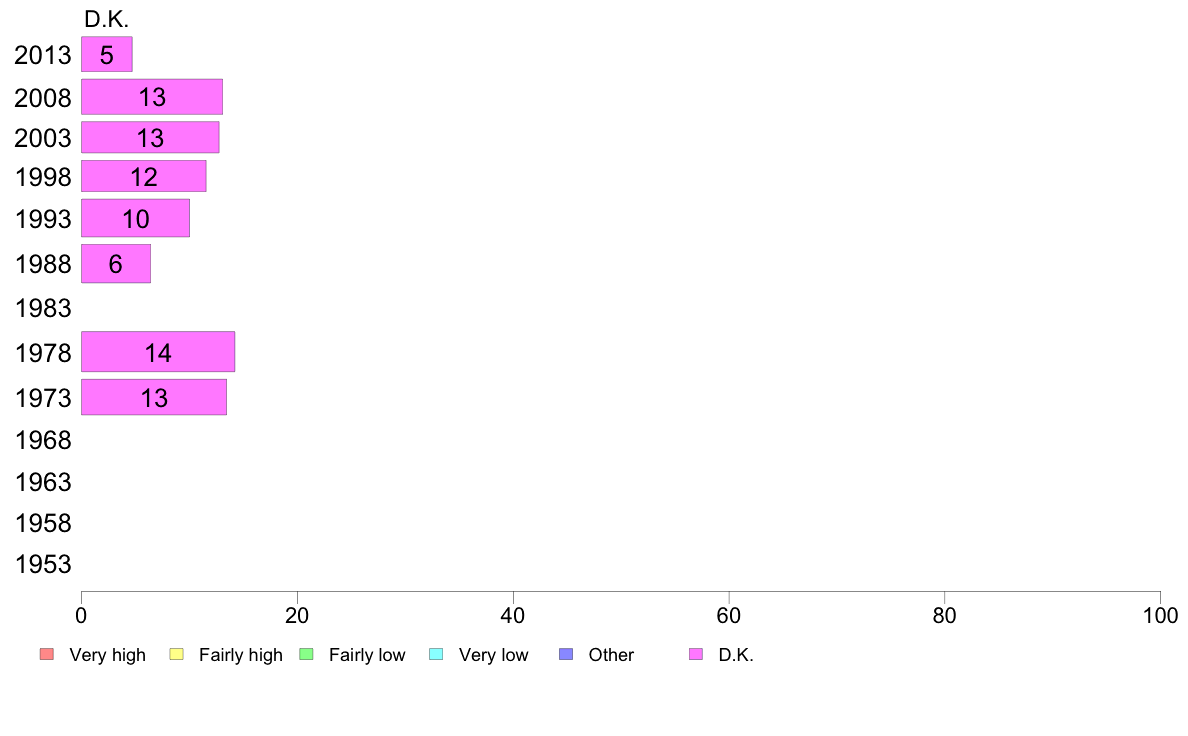Select the 1988 bar showing 6
This screenshot has width=1188, height=736.
pos(116,264)
